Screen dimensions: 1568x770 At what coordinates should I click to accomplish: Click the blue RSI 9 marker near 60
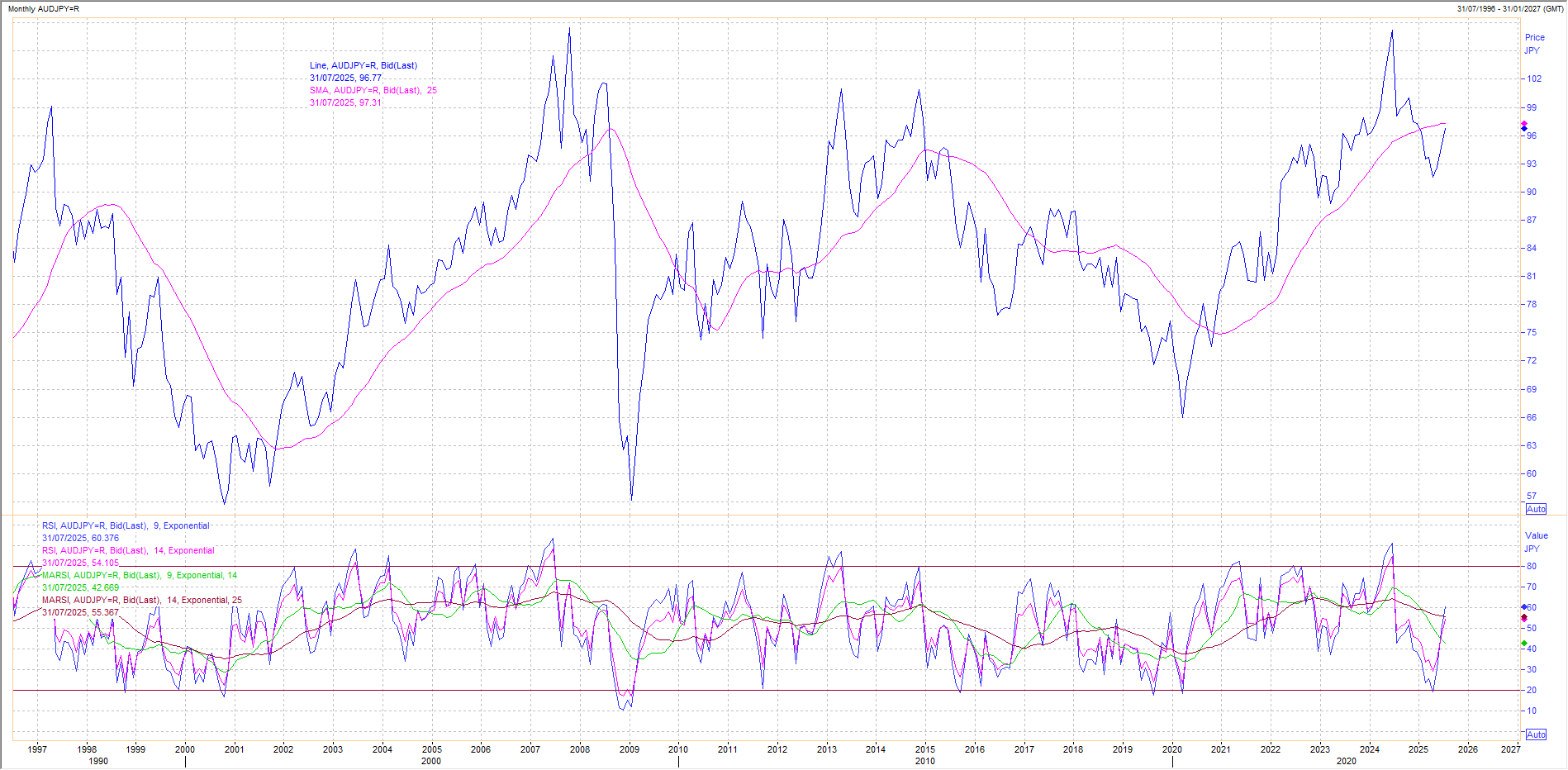tap(1524, 607)
